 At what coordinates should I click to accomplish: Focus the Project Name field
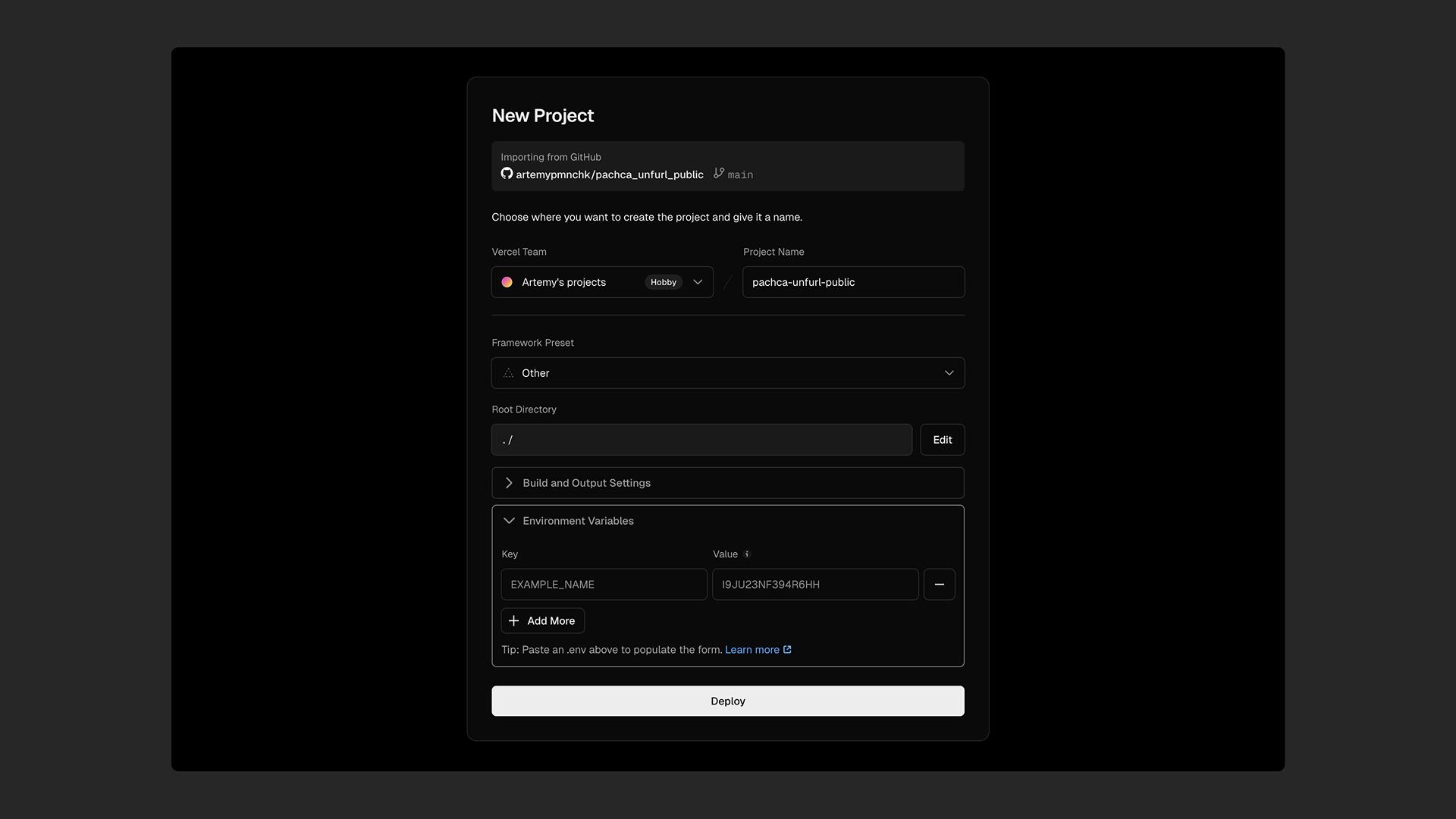click(x=852, y=282)
